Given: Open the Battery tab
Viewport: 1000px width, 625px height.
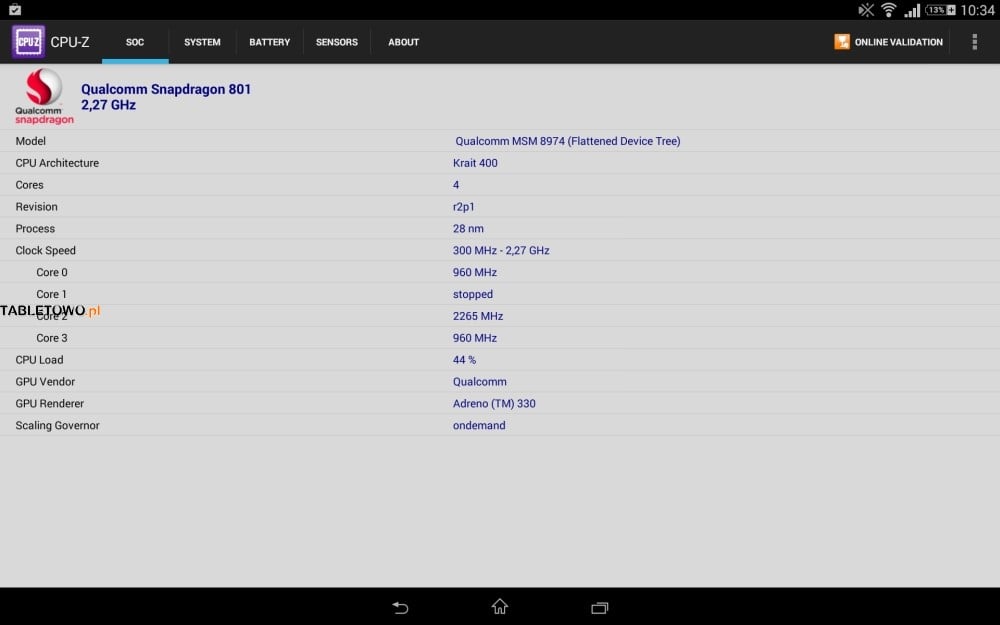Looking at the screenshot, I should 269,42.
